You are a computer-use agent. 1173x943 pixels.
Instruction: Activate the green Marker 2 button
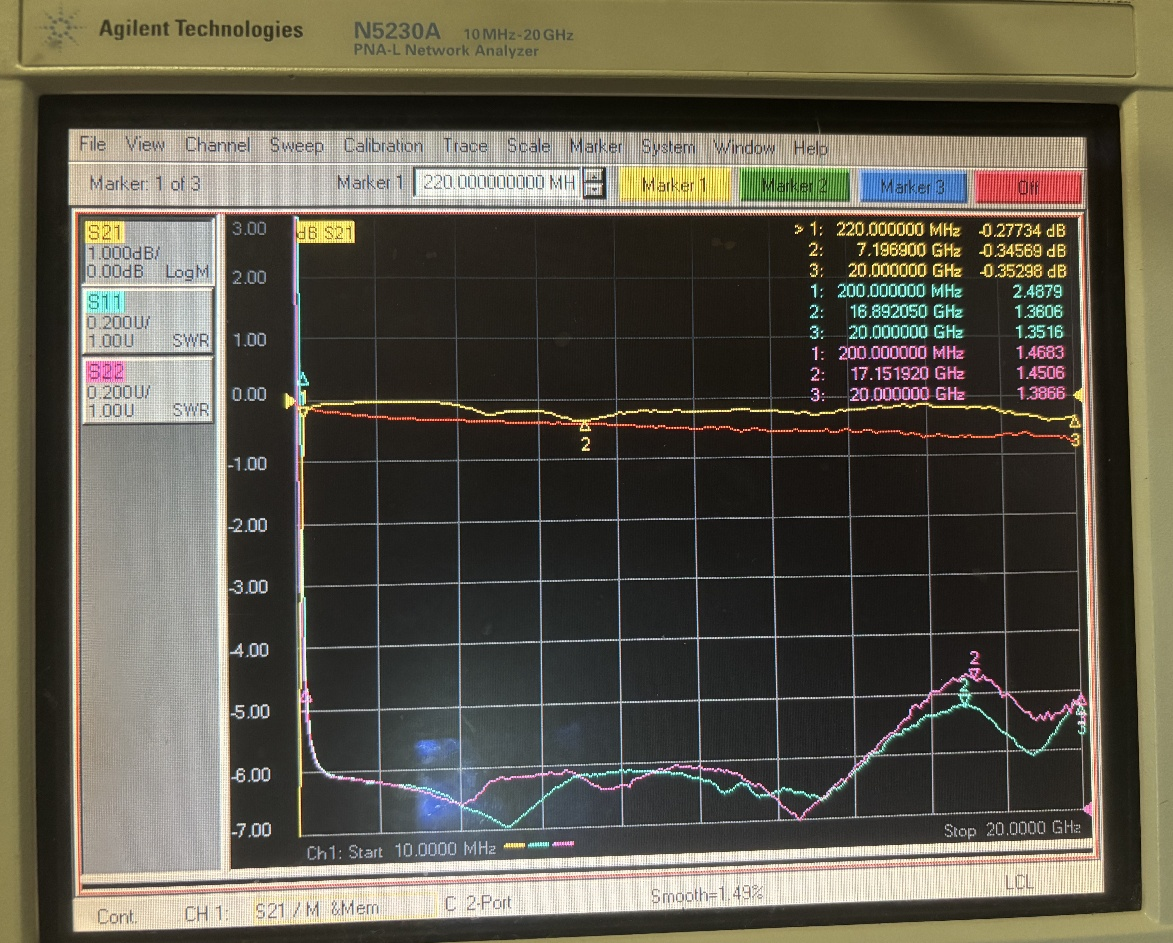(x=794, y=186)
